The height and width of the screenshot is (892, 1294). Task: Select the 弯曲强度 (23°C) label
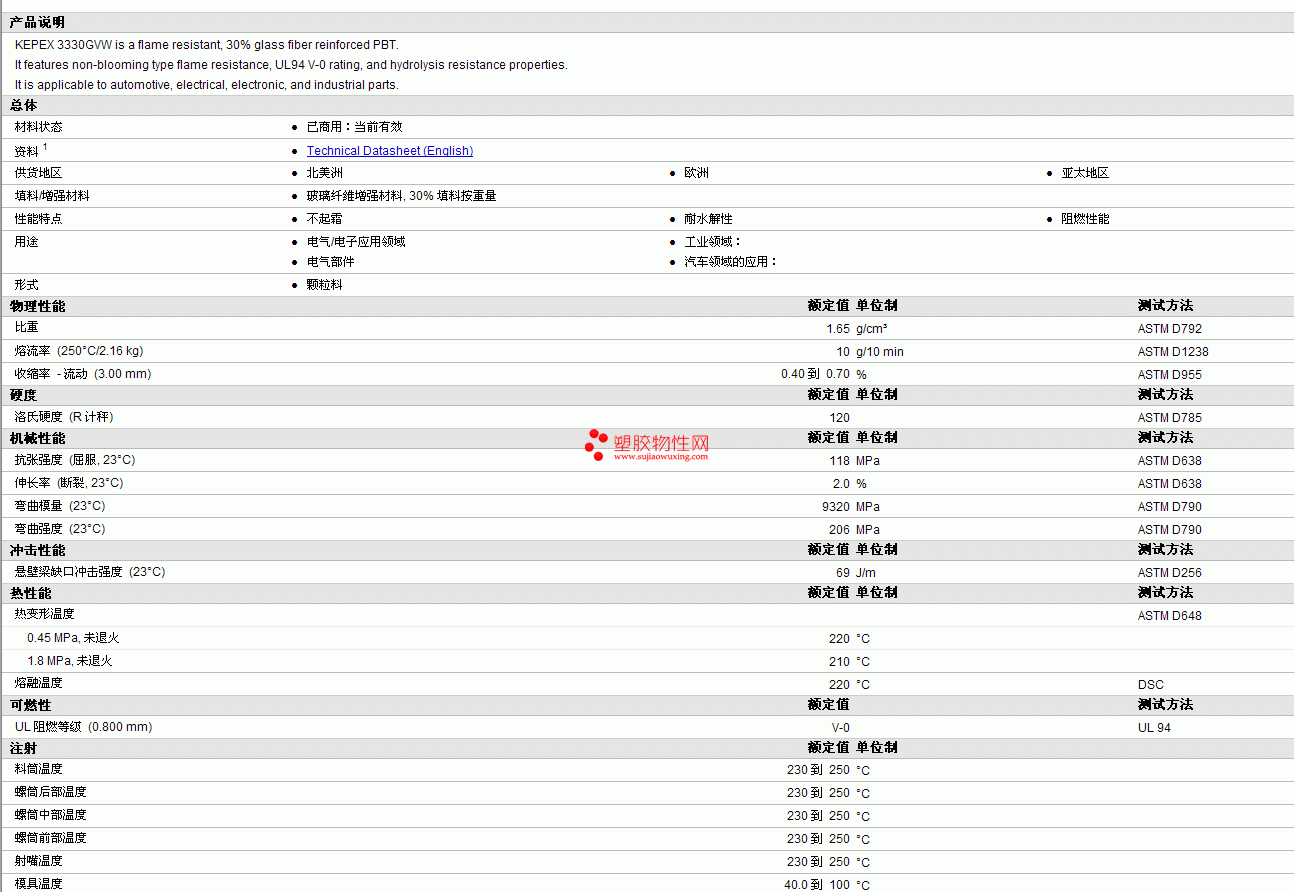tap(60, 529)
